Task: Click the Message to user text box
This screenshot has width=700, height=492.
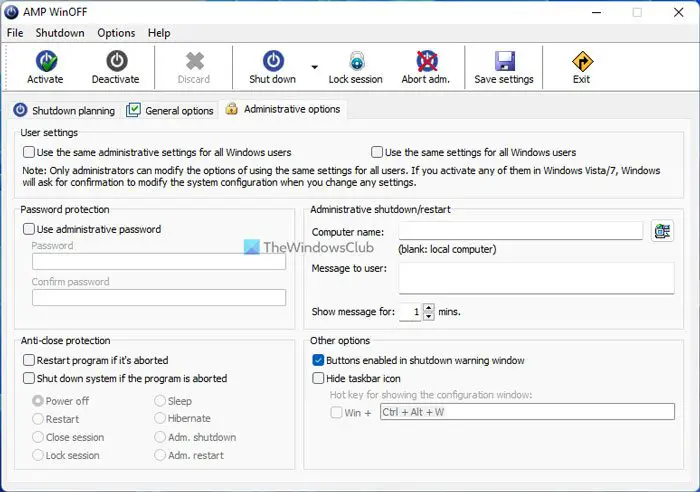Action: (537, 278)
